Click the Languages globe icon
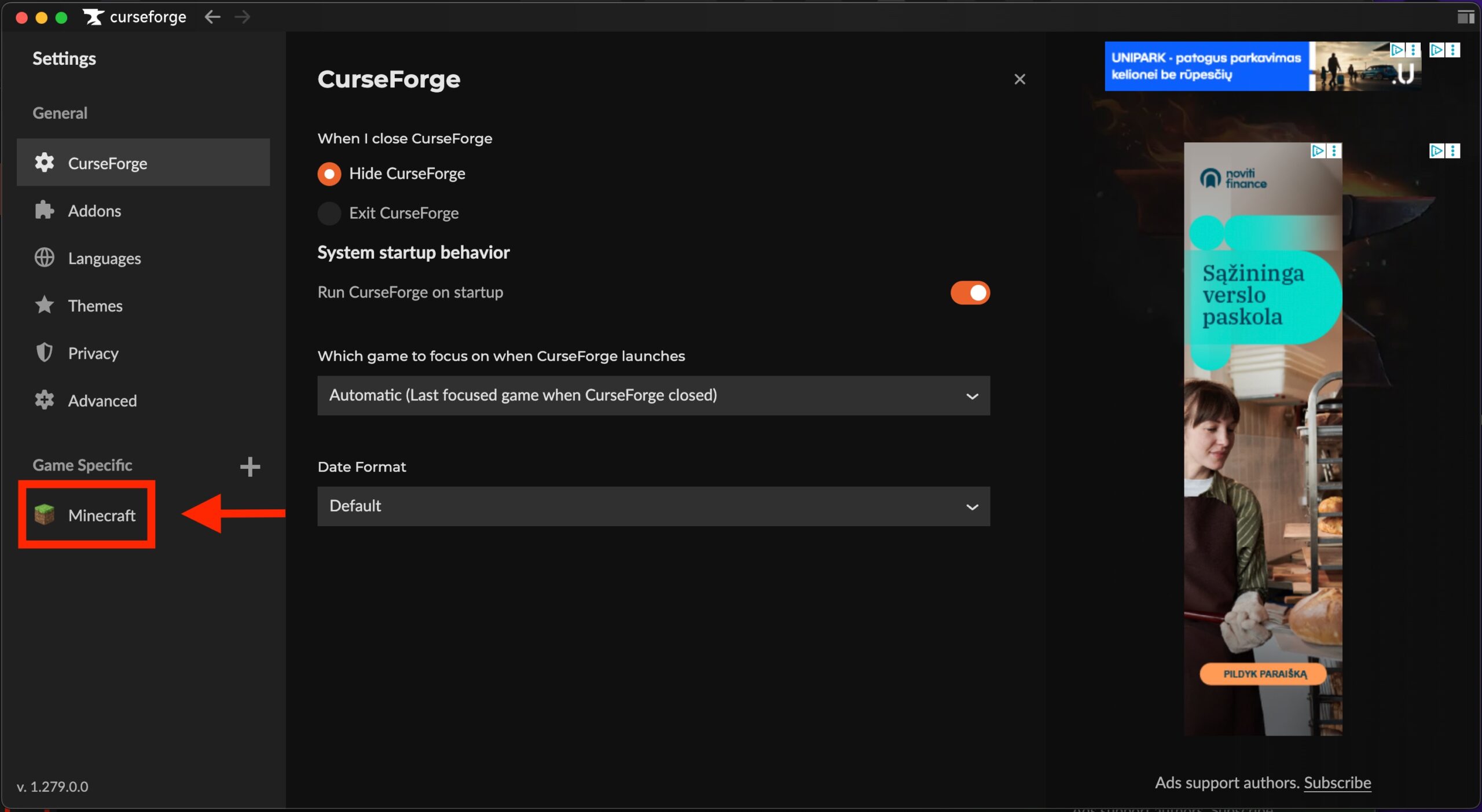 [x=45, y=258]
